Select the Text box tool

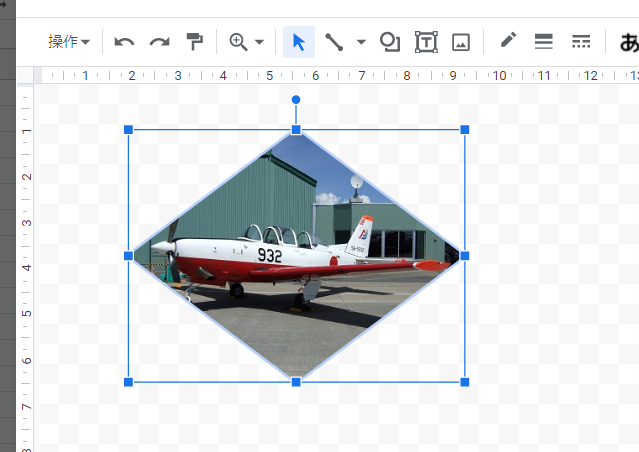[x=426, y=42]
